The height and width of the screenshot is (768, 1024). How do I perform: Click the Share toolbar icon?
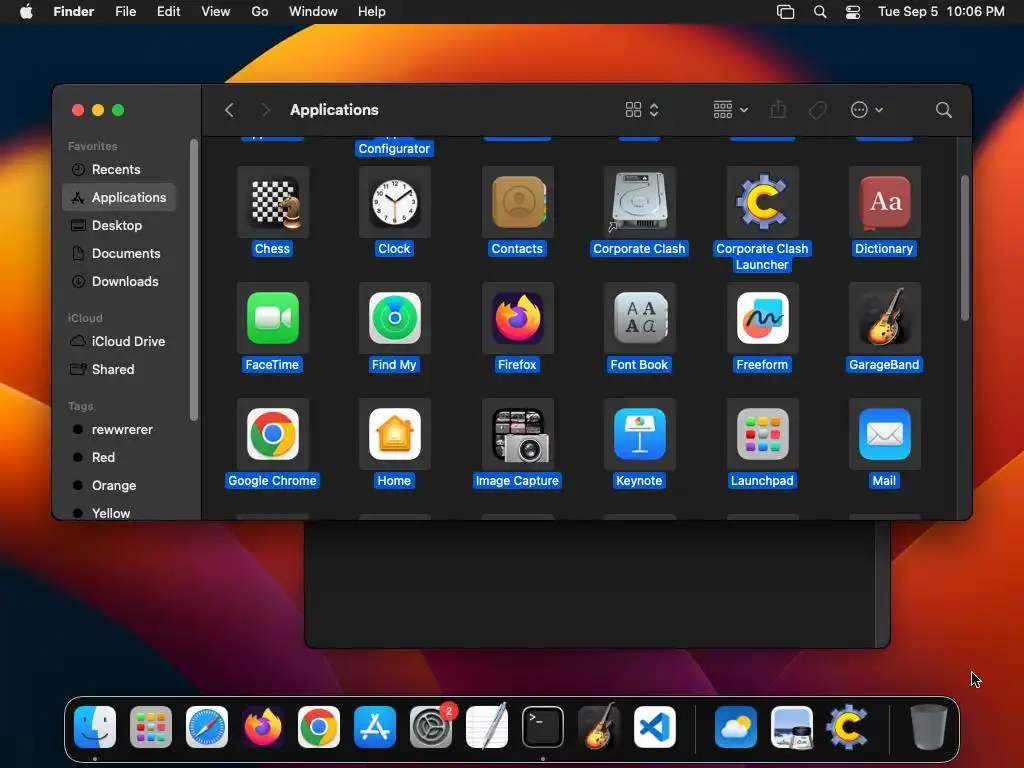point(778,110)
